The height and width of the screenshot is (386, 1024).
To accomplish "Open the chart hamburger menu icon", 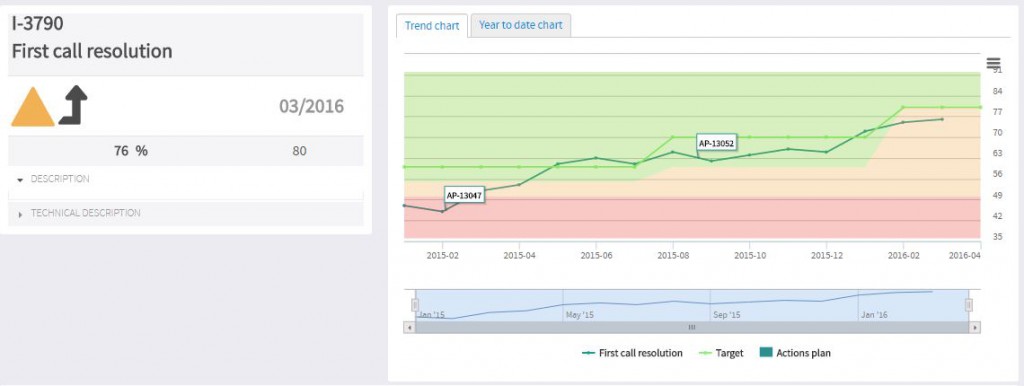I will (x=993, y=63).
